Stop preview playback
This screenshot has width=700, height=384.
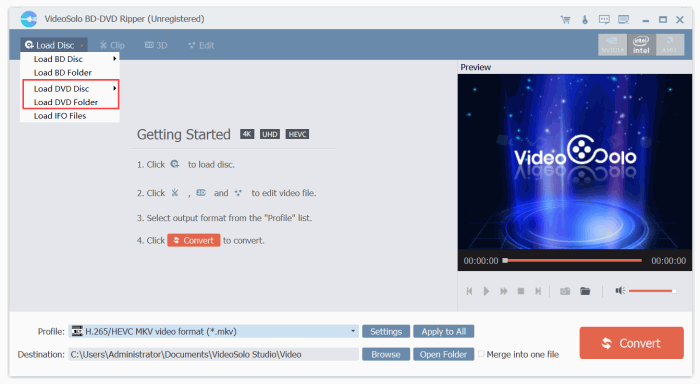[521, 291]
